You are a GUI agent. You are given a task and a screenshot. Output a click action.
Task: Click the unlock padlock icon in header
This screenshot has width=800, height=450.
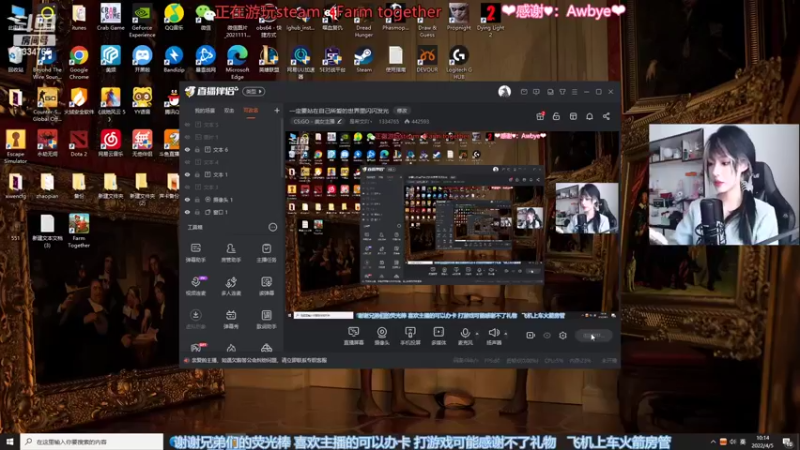556,116
